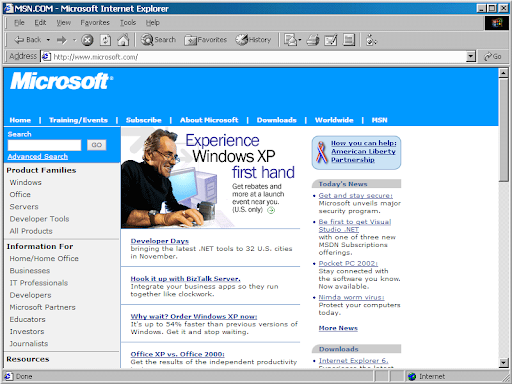The width and height of the screenshot is (512, 384).
Task: Open the IT Professionals link
Action: click(39, 283)
